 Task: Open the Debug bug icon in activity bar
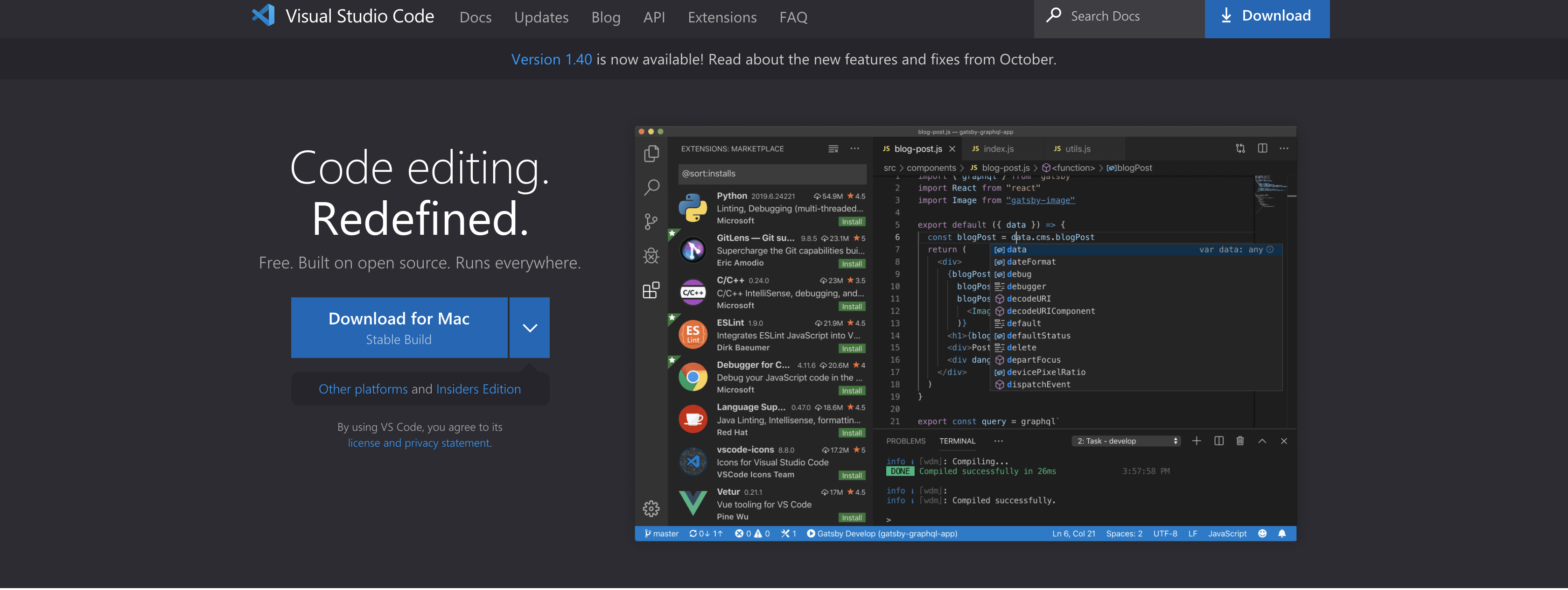pyautogui.click(x=651, y=256)
